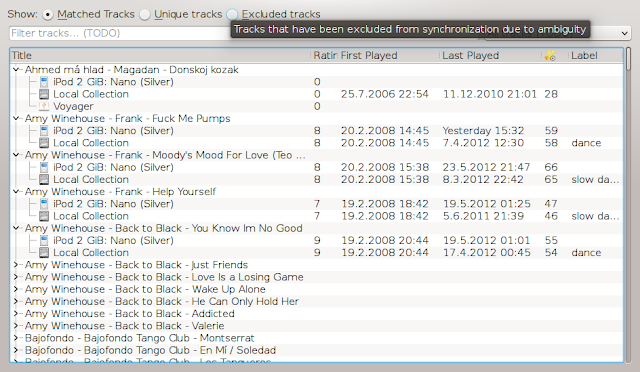The image size is (640, 372).
Task: Sort by the Title column header
Action: 160,56
